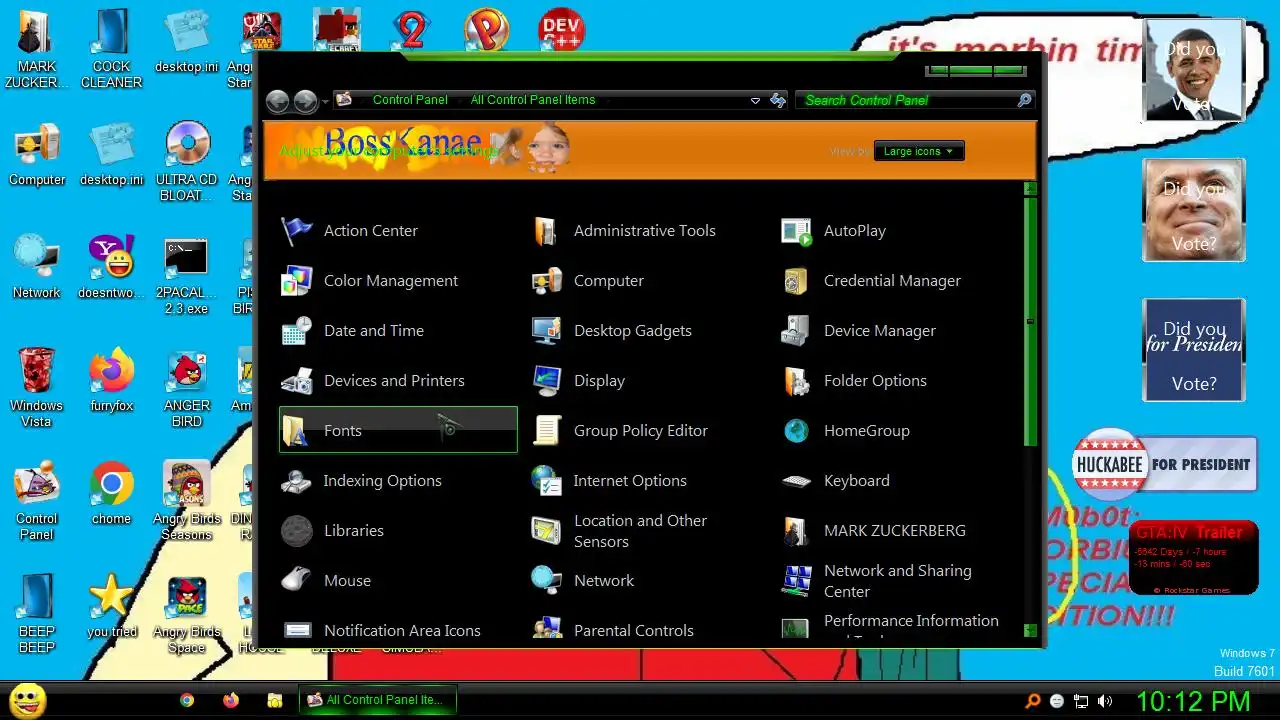Open the Start menu smiley button
1280x720 pixels.
28,700
